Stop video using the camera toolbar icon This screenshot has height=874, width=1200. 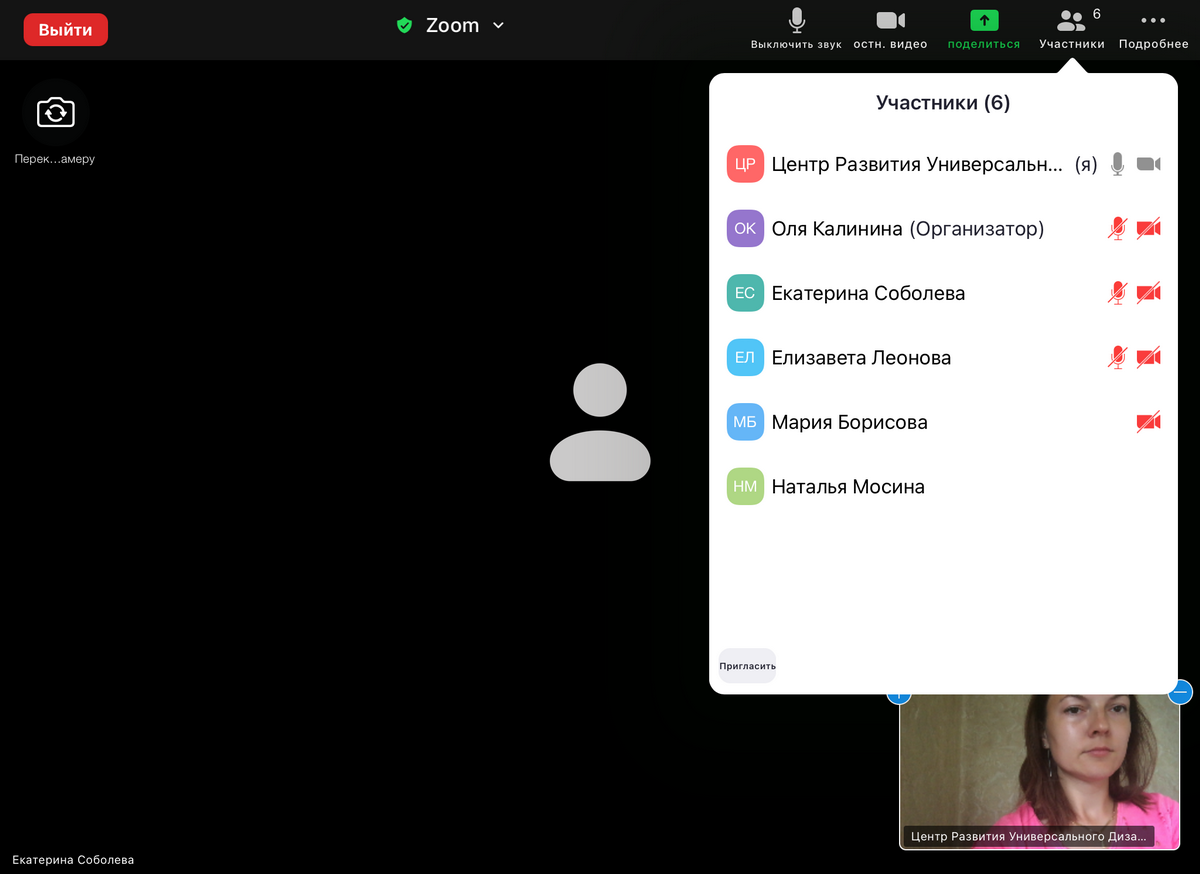(890, 21)
